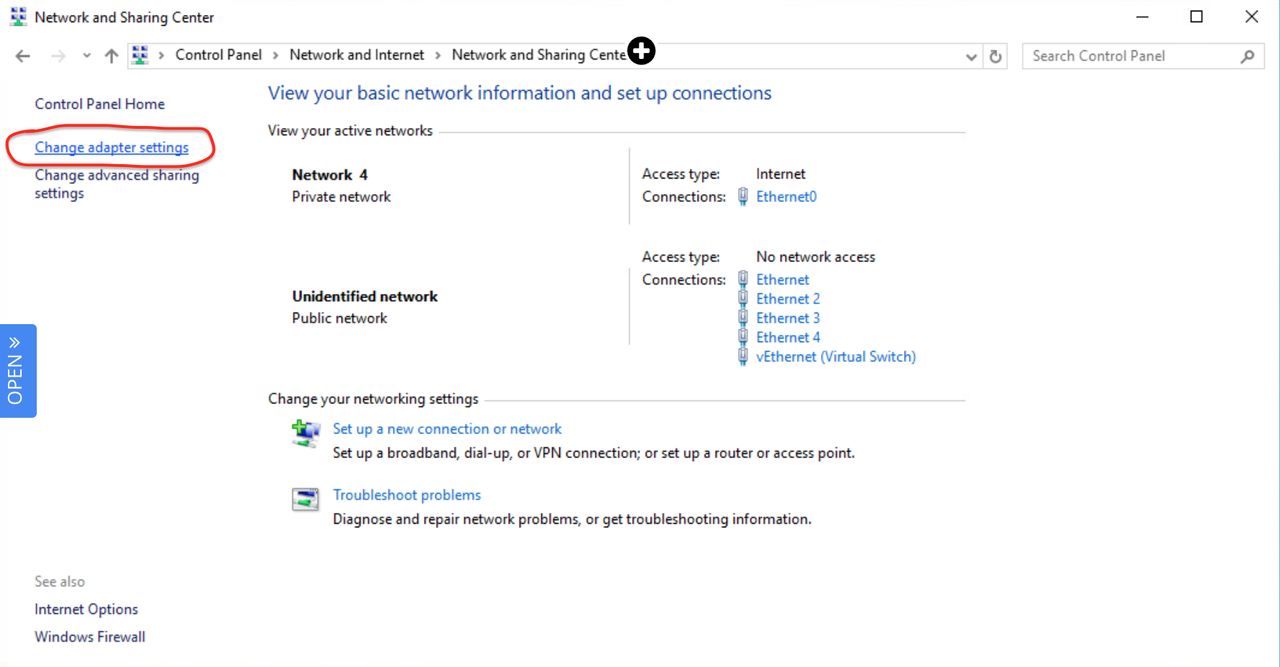Click the Troubleshoot problems monitor icon

(x=305, y=498)
